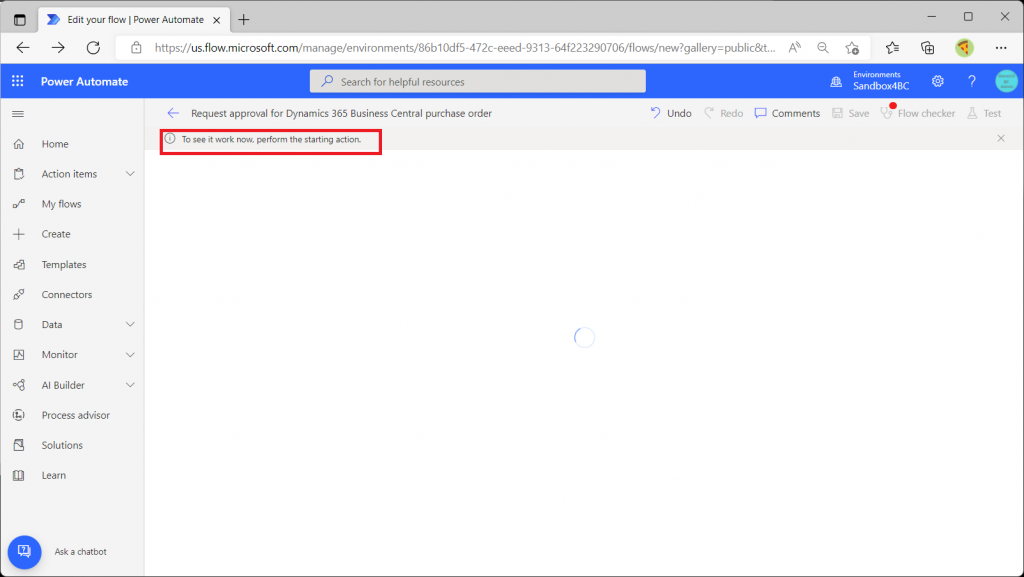Screen dimensions: 1024x577
Task: Reload the page in the browser
Action: 93,48
